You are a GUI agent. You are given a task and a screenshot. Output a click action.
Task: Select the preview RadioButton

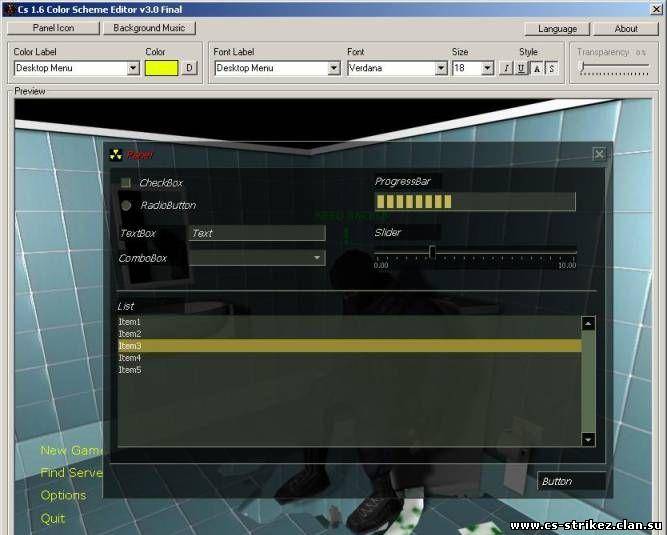pos(126,205)
